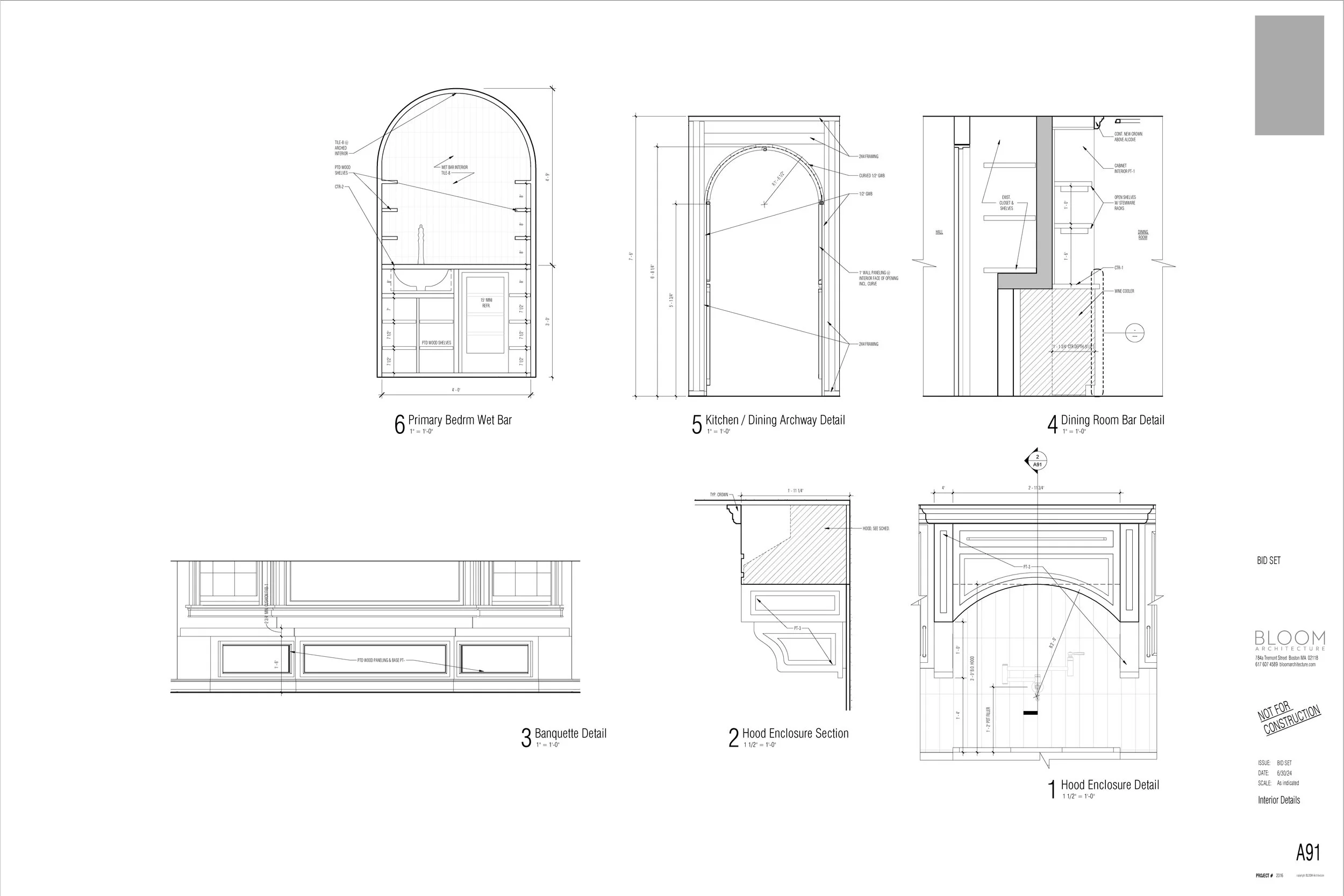Click the 'PTD WOOD PANELING & BASE PT-' note
1344x896 pixels.
click(381, 660)
